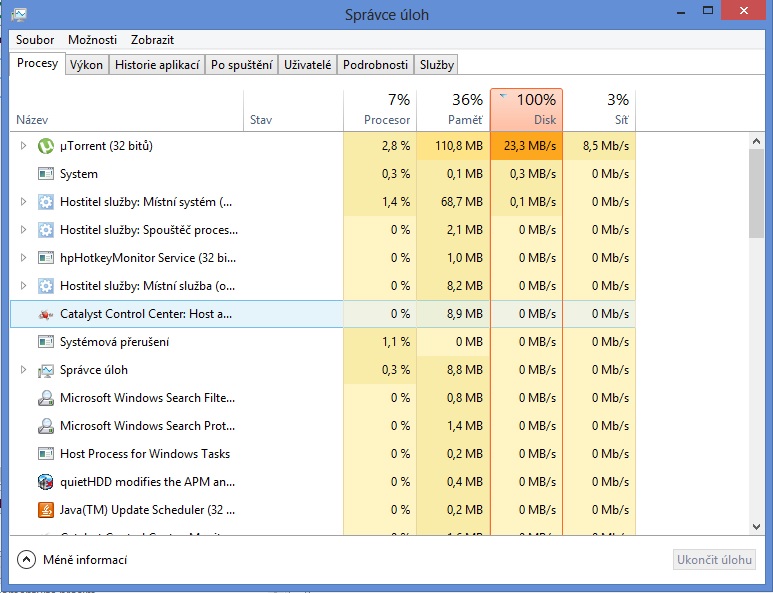Click the Systémová přerušení icon
Image resolution: width=773 pixels, height=593 pixels.
point(46,342)
